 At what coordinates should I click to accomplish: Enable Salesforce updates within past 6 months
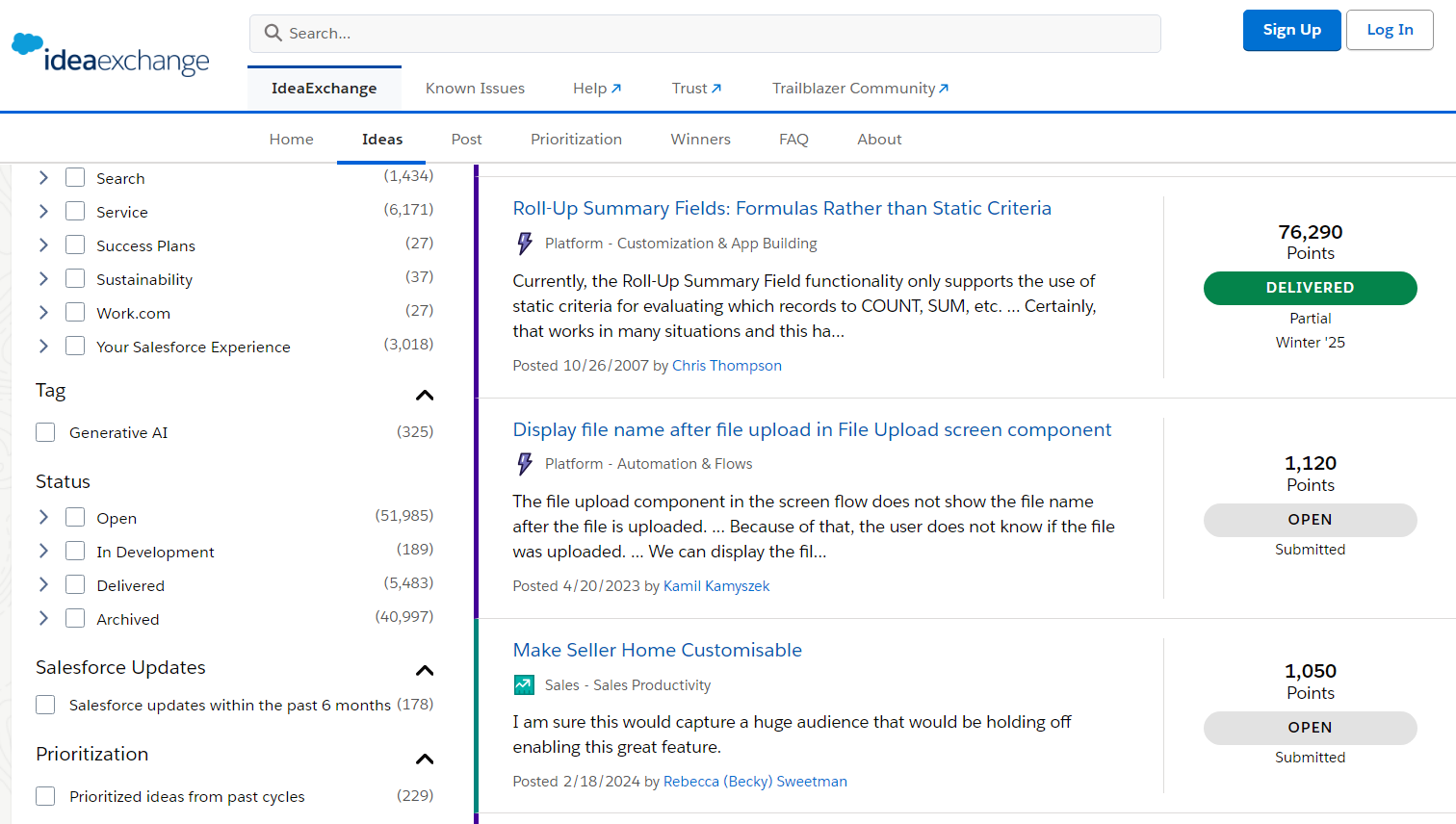pos(45,705)
